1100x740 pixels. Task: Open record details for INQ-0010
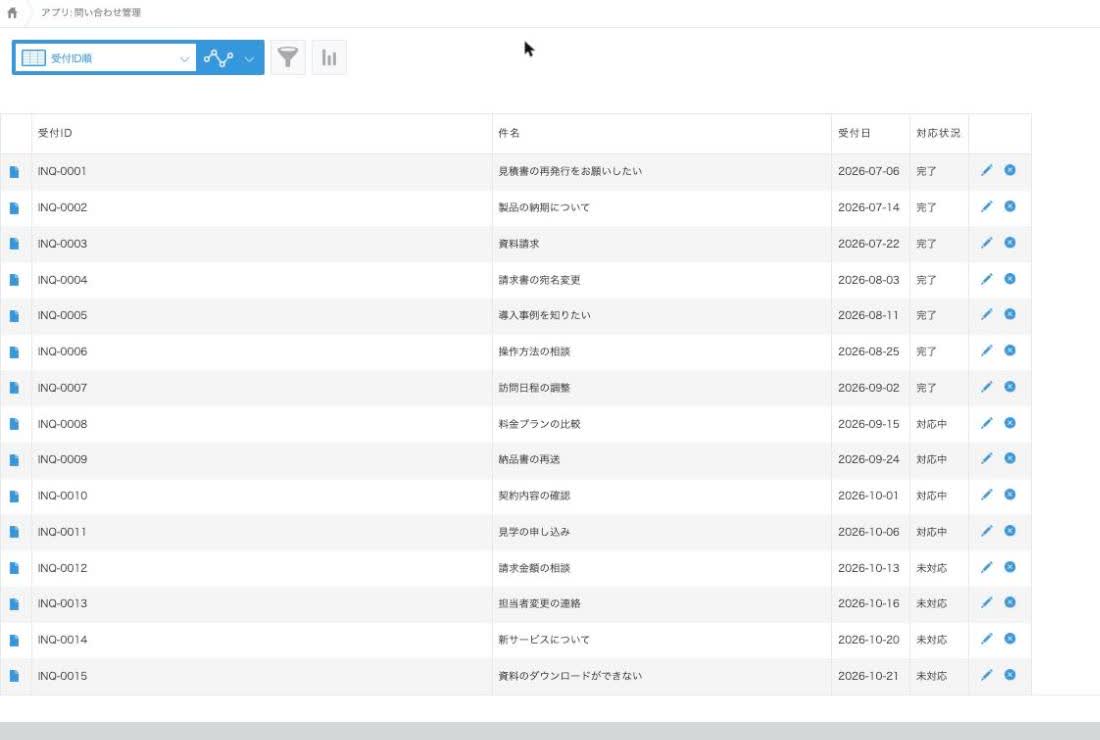pos(14,497)
